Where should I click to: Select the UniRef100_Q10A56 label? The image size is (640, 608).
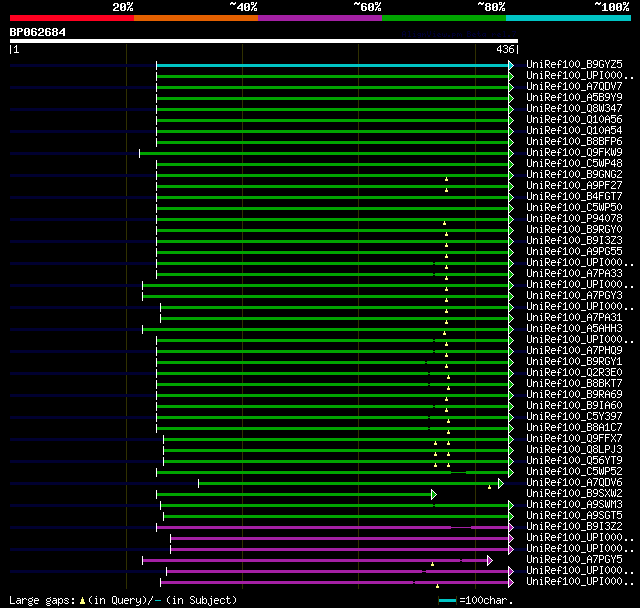click(x=574, y=120)
